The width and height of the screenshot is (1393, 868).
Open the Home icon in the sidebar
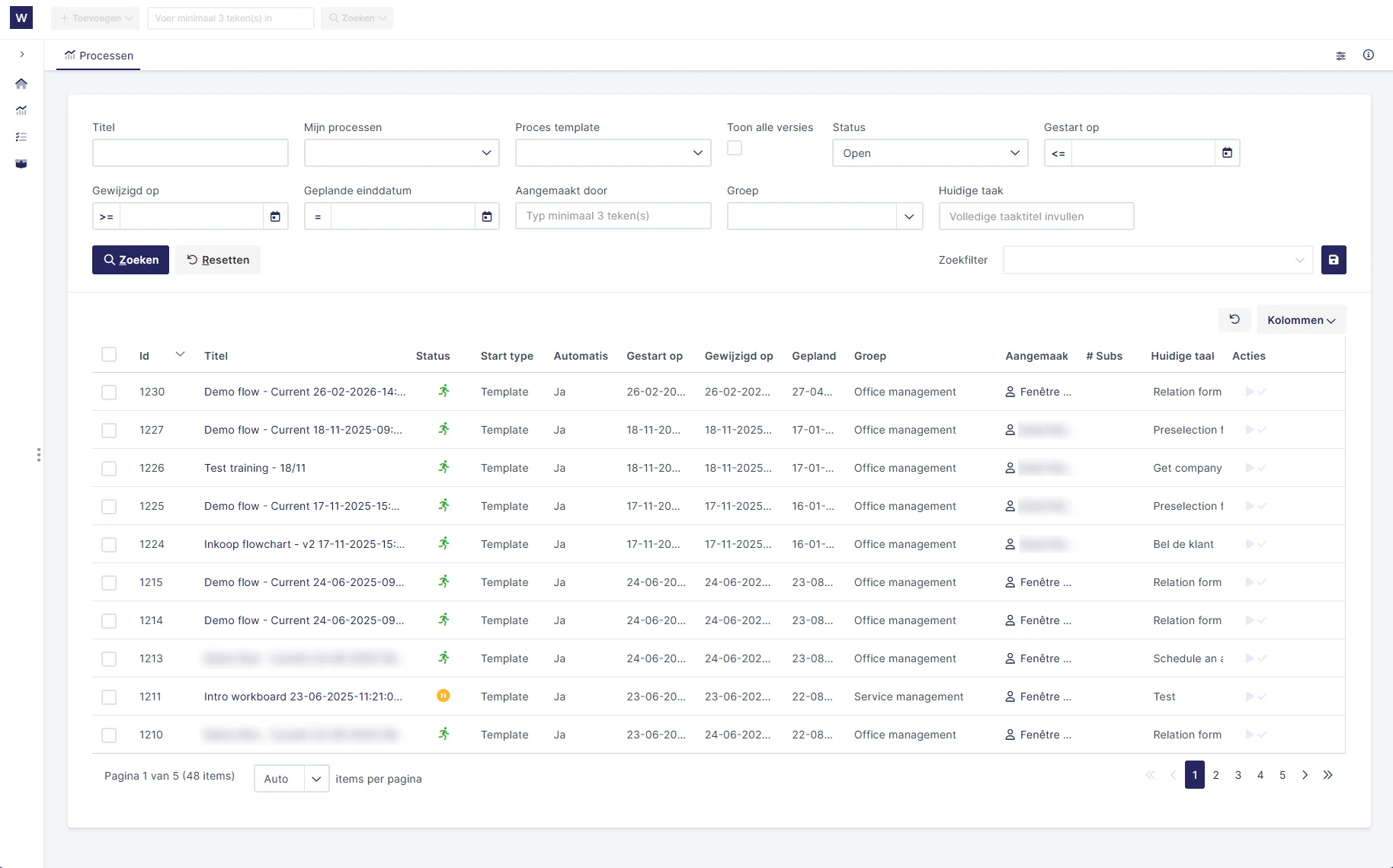[21, 84]
